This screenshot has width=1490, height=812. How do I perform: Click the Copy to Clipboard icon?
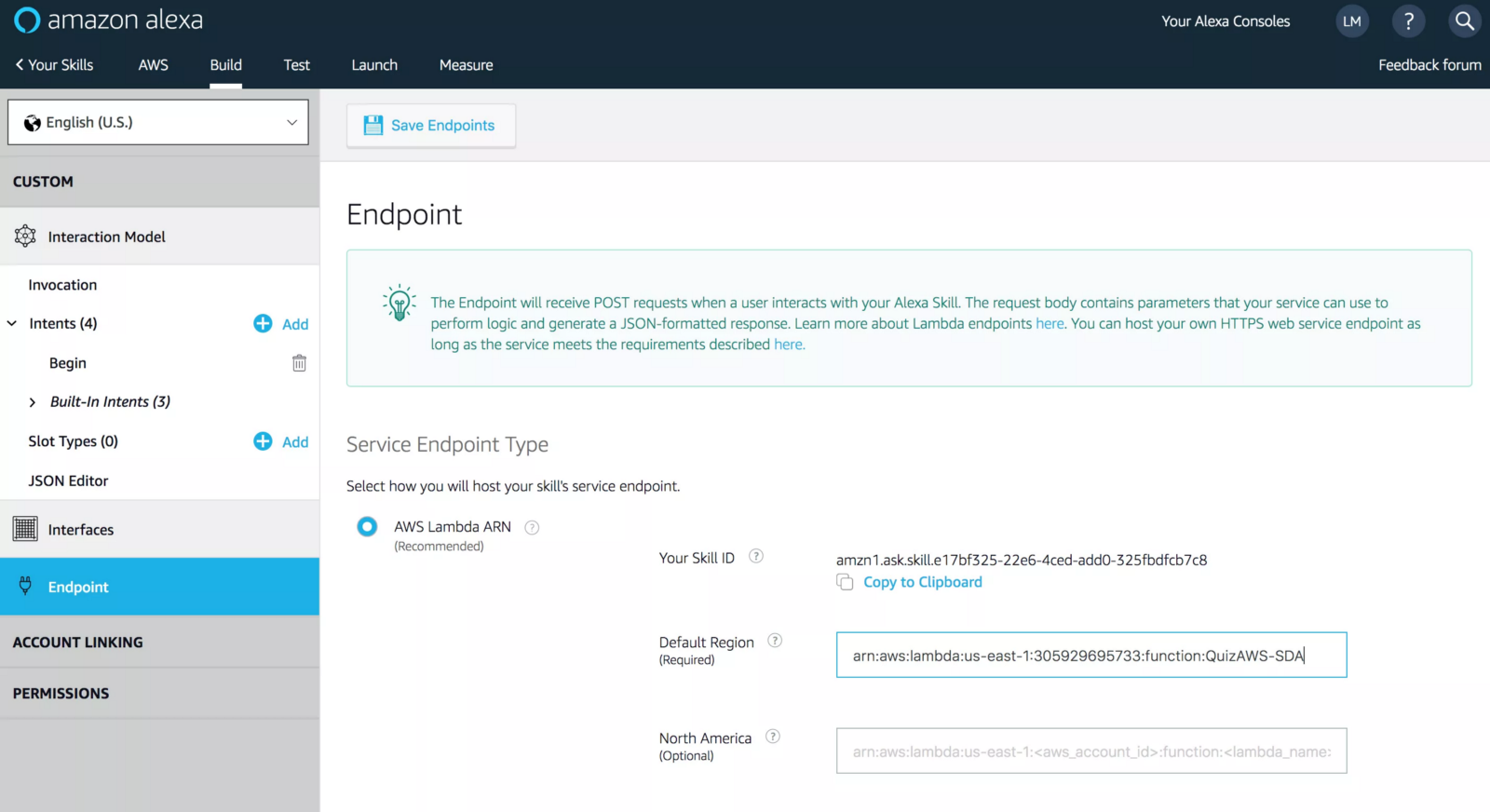(x=845, y=582)
